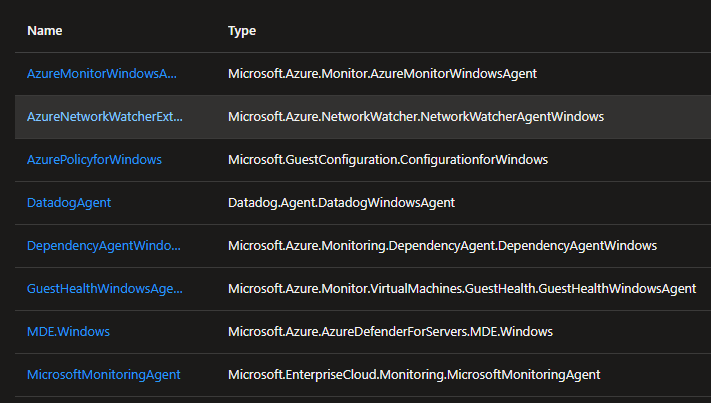Viewport: 711px width, 403px height.
Task: Open the AzureNetworkWatcherExt... extension link
Action: point(105,117)
